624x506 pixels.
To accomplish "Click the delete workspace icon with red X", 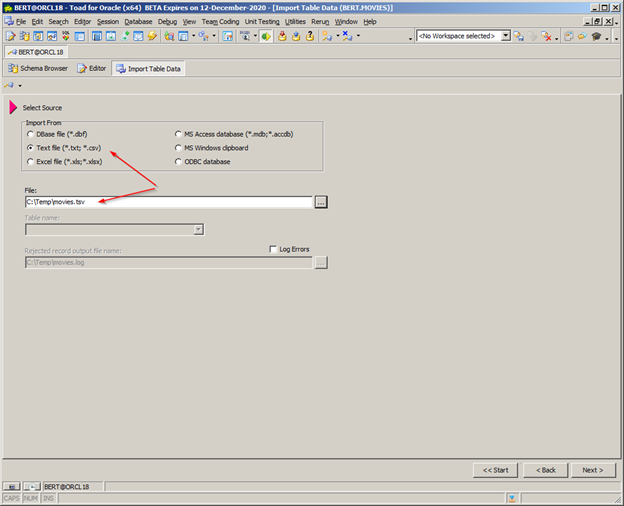I will pyautogui.click(x=546, y=36).
